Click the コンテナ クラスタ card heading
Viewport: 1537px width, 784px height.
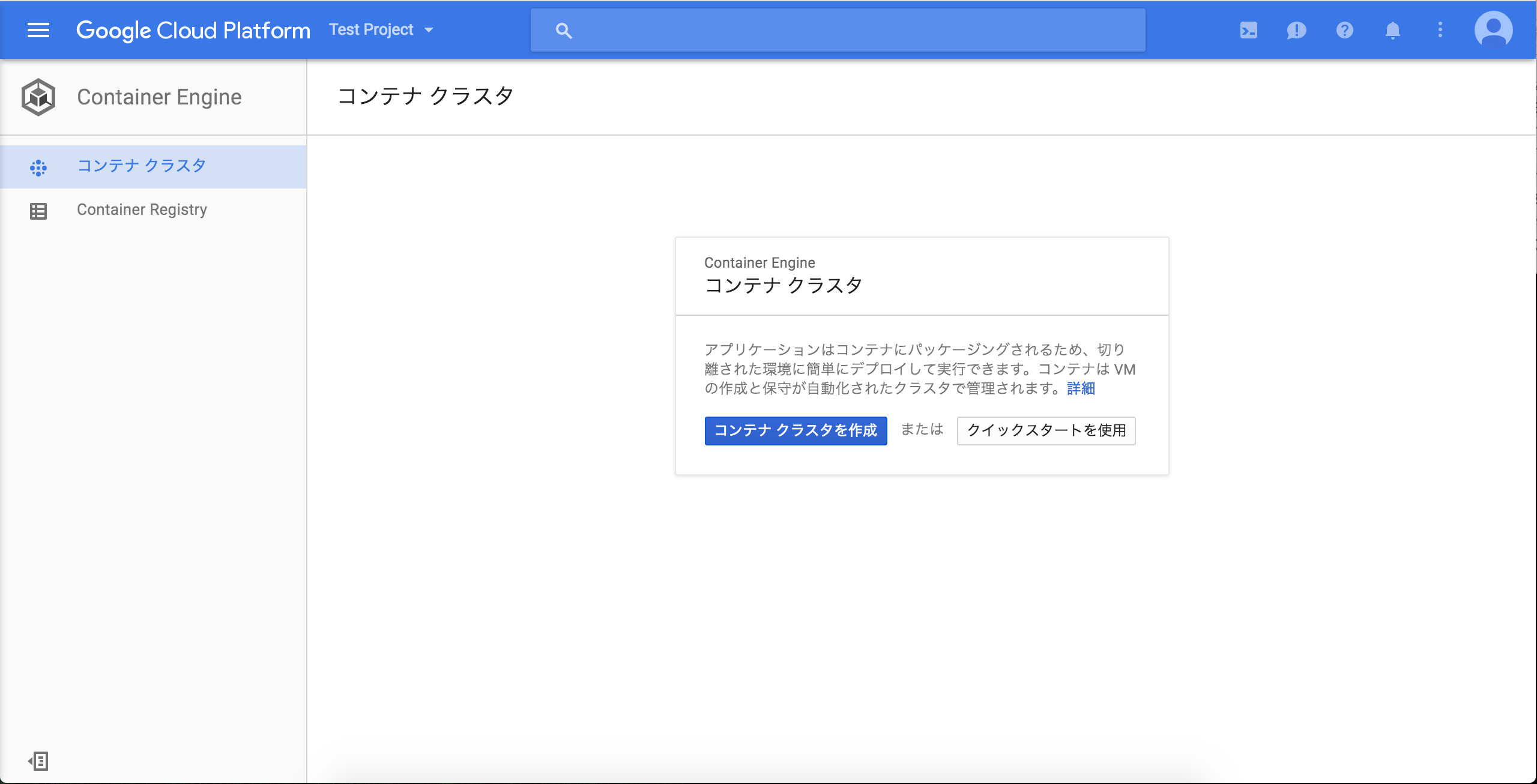pyautogui.click(x=784, y=285)
